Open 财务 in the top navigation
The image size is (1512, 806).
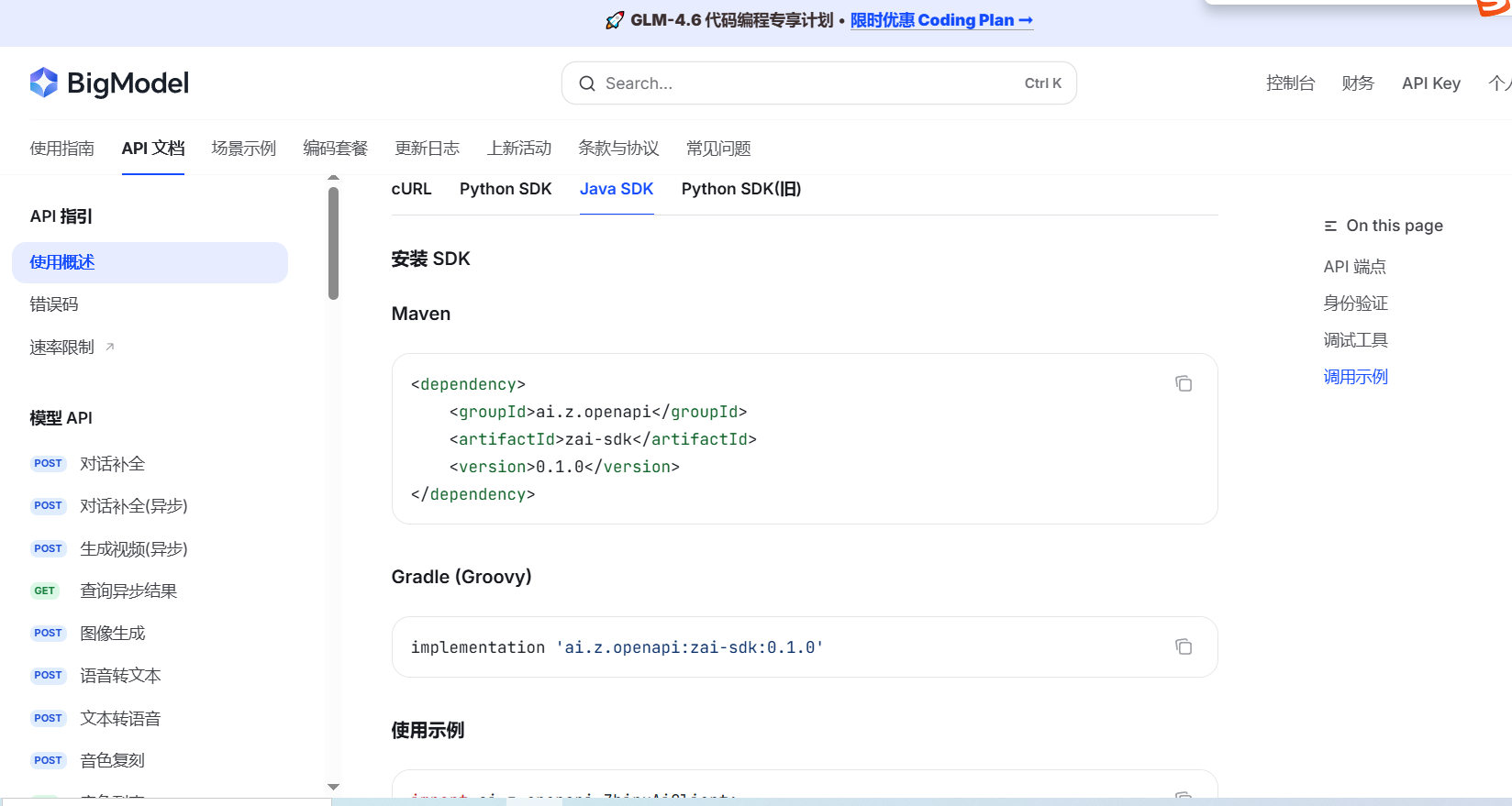1358,83
